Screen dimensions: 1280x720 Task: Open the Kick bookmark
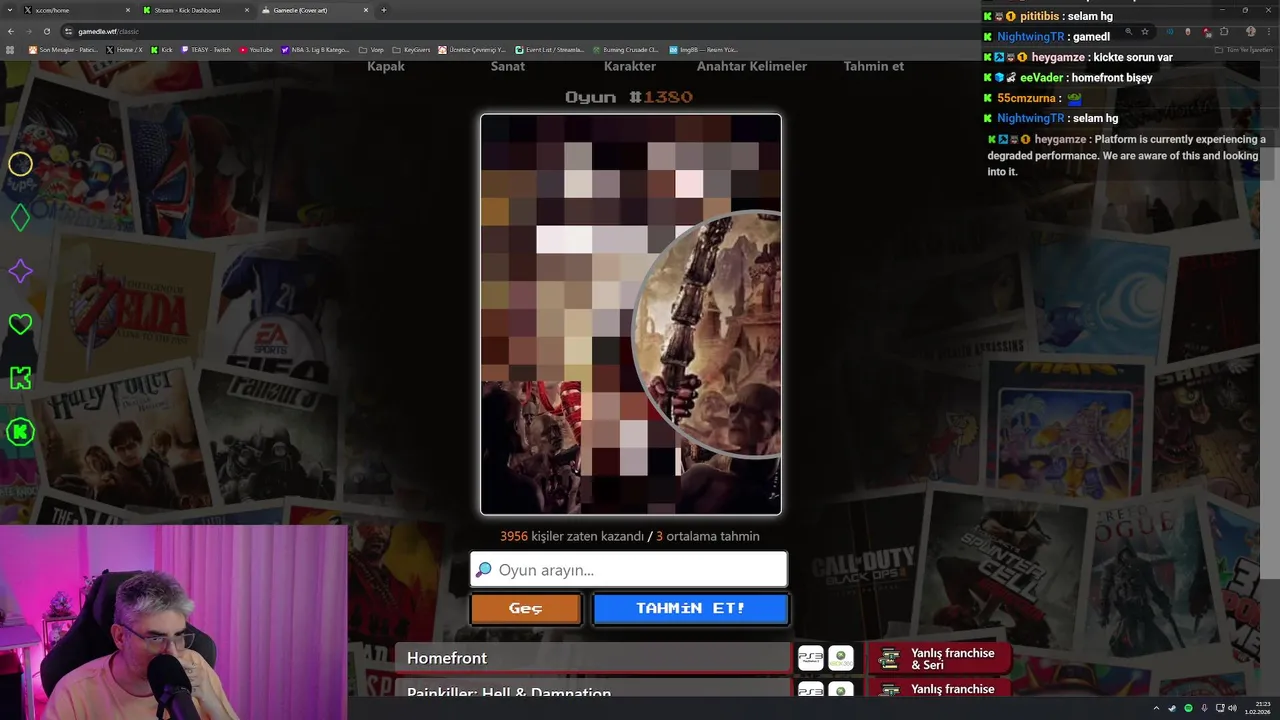tap(162, 49)
